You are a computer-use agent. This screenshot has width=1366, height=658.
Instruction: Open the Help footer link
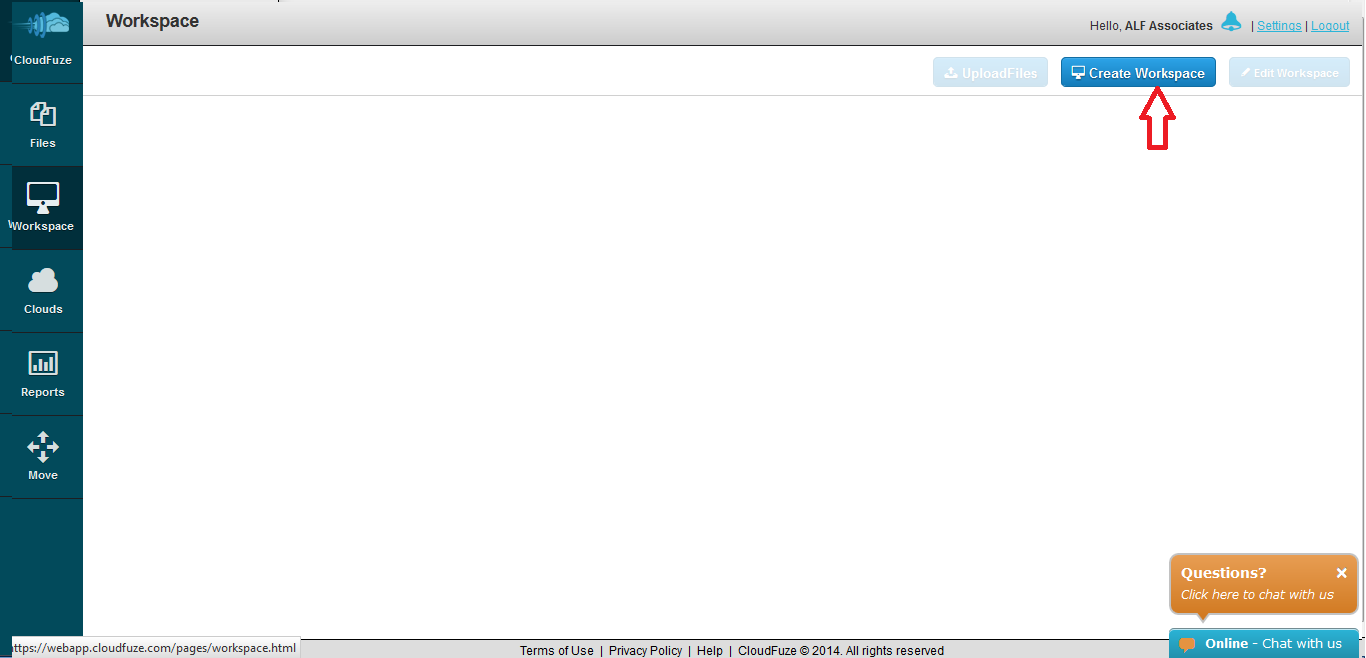710,651
